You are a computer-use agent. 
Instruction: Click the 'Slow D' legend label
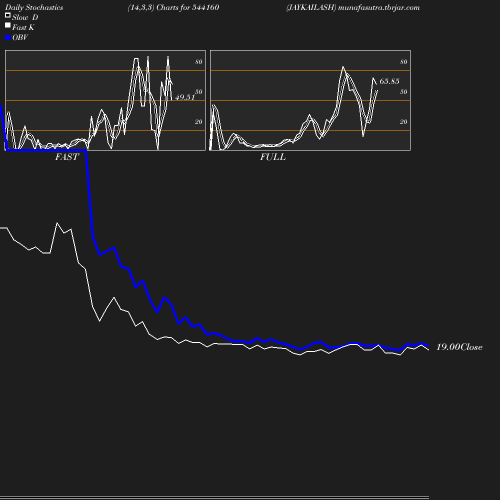point(25,17)
